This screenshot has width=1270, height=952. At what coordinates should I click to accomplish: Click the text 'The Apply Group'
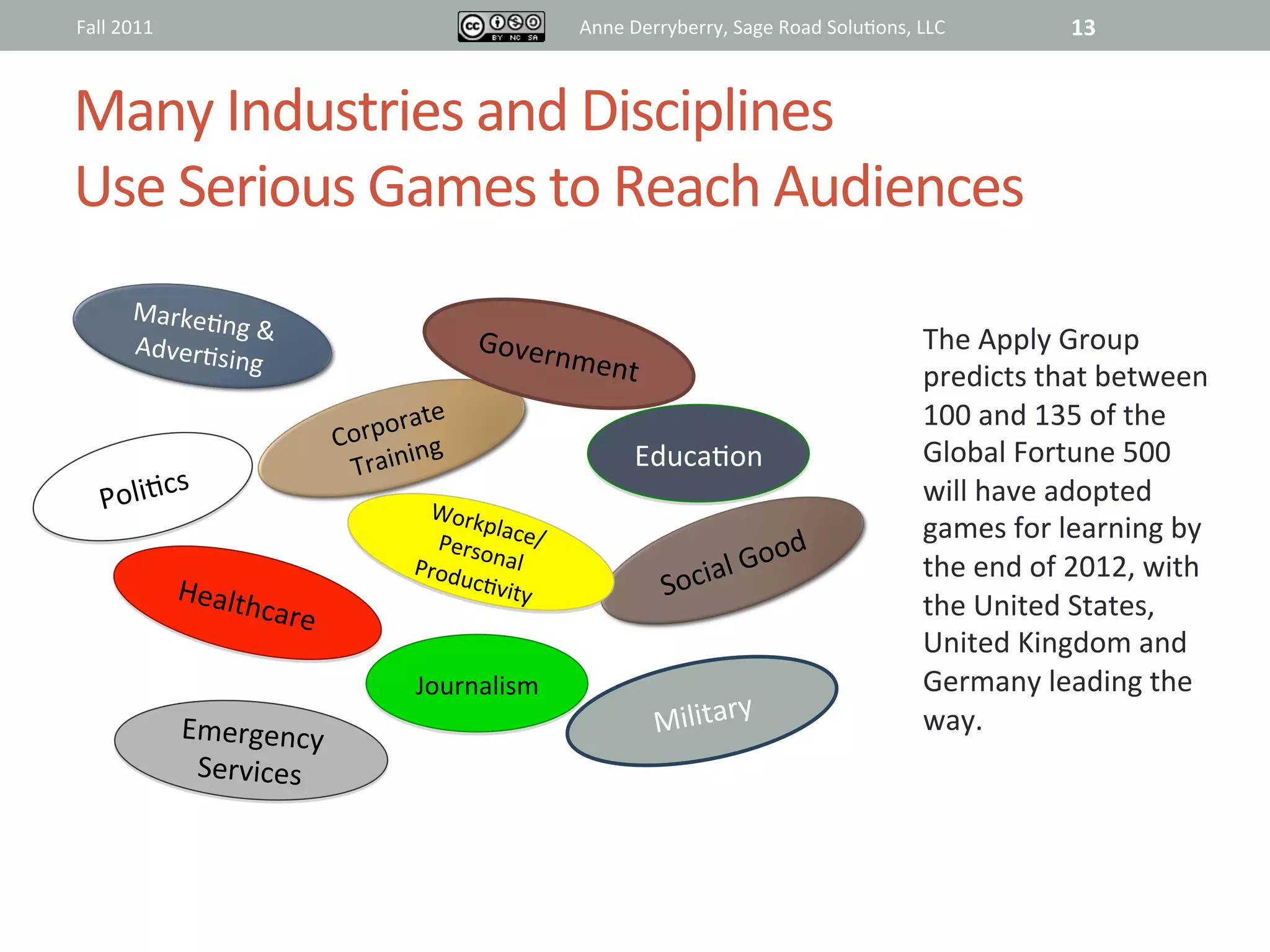click(1031, 340)
